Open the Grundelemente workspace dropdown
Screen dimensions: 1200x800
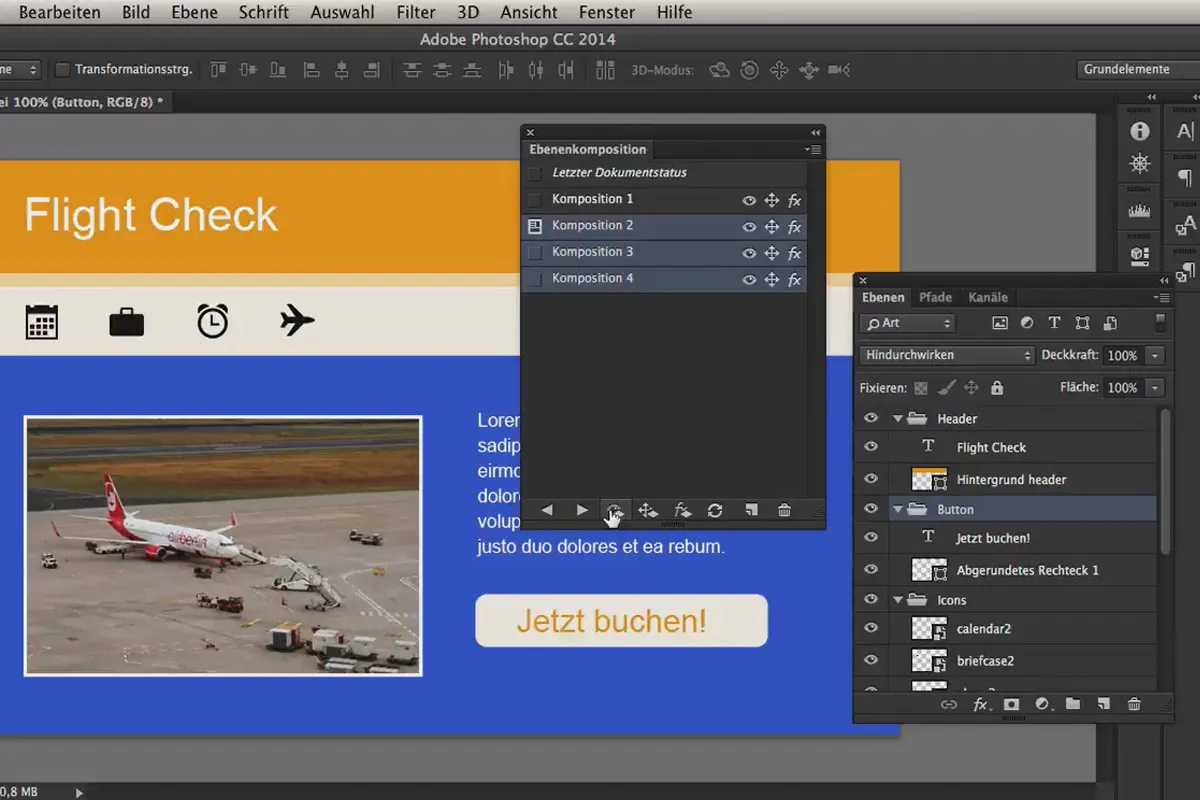point(1138,70)
